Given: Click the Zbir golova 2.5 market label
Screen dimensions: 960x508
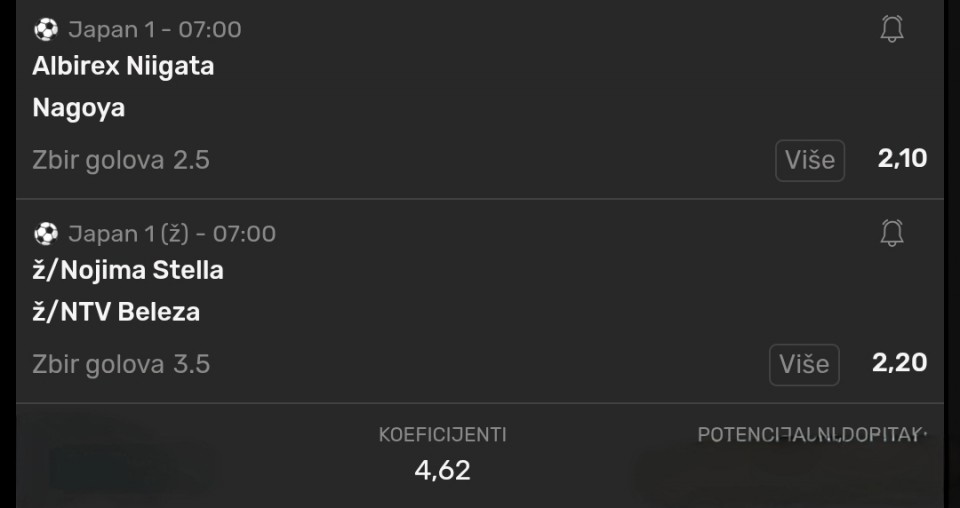Looking at the screenshot, I should click(x=121, y=160).
